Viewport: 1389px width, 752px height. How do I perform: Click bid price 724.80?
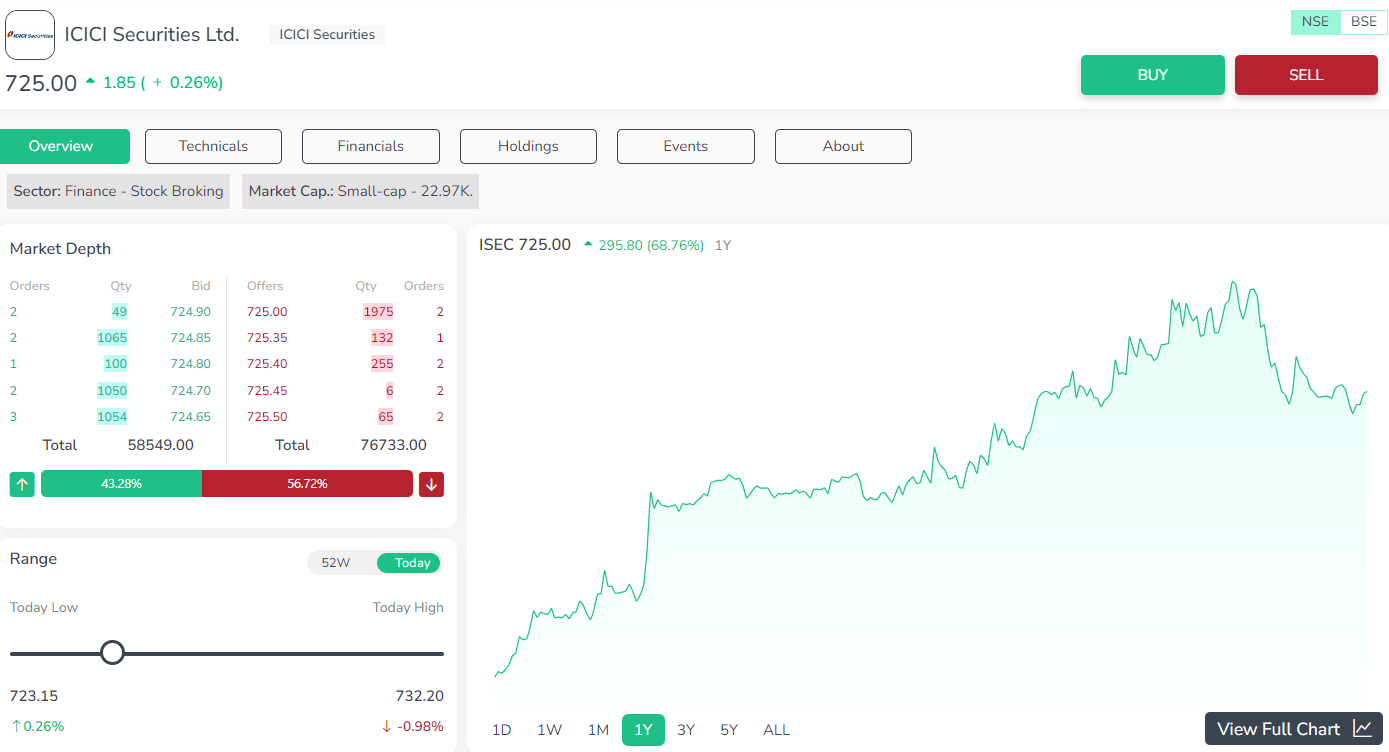tap(190, 364)
